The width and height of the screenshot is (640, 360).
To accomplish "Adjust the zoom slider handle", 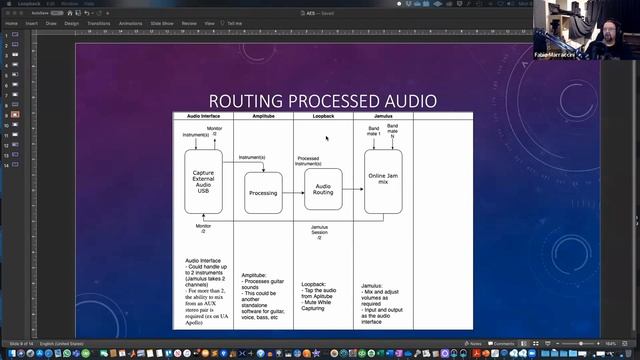I will click(581, 344).
